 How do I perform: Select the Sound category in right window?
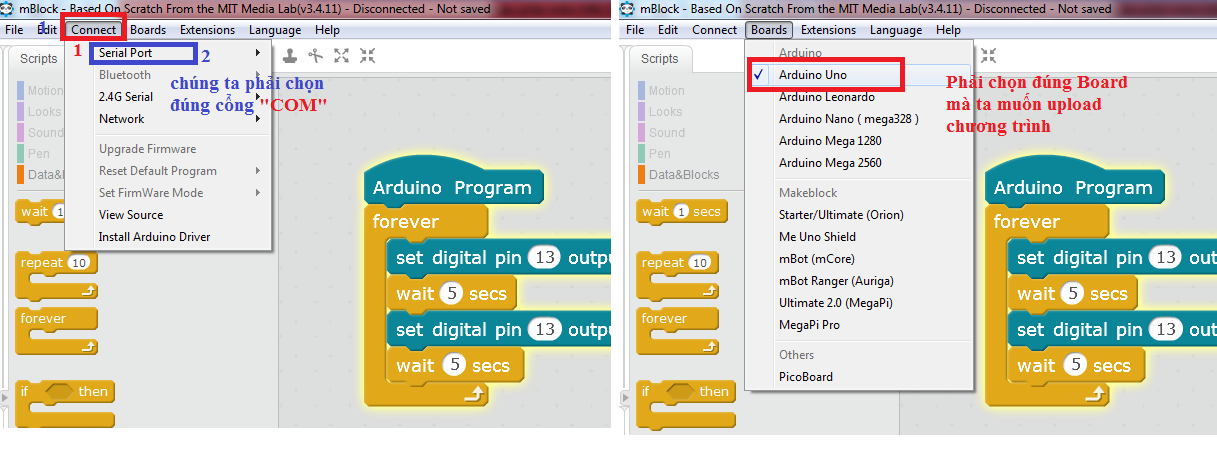point(666,133)
